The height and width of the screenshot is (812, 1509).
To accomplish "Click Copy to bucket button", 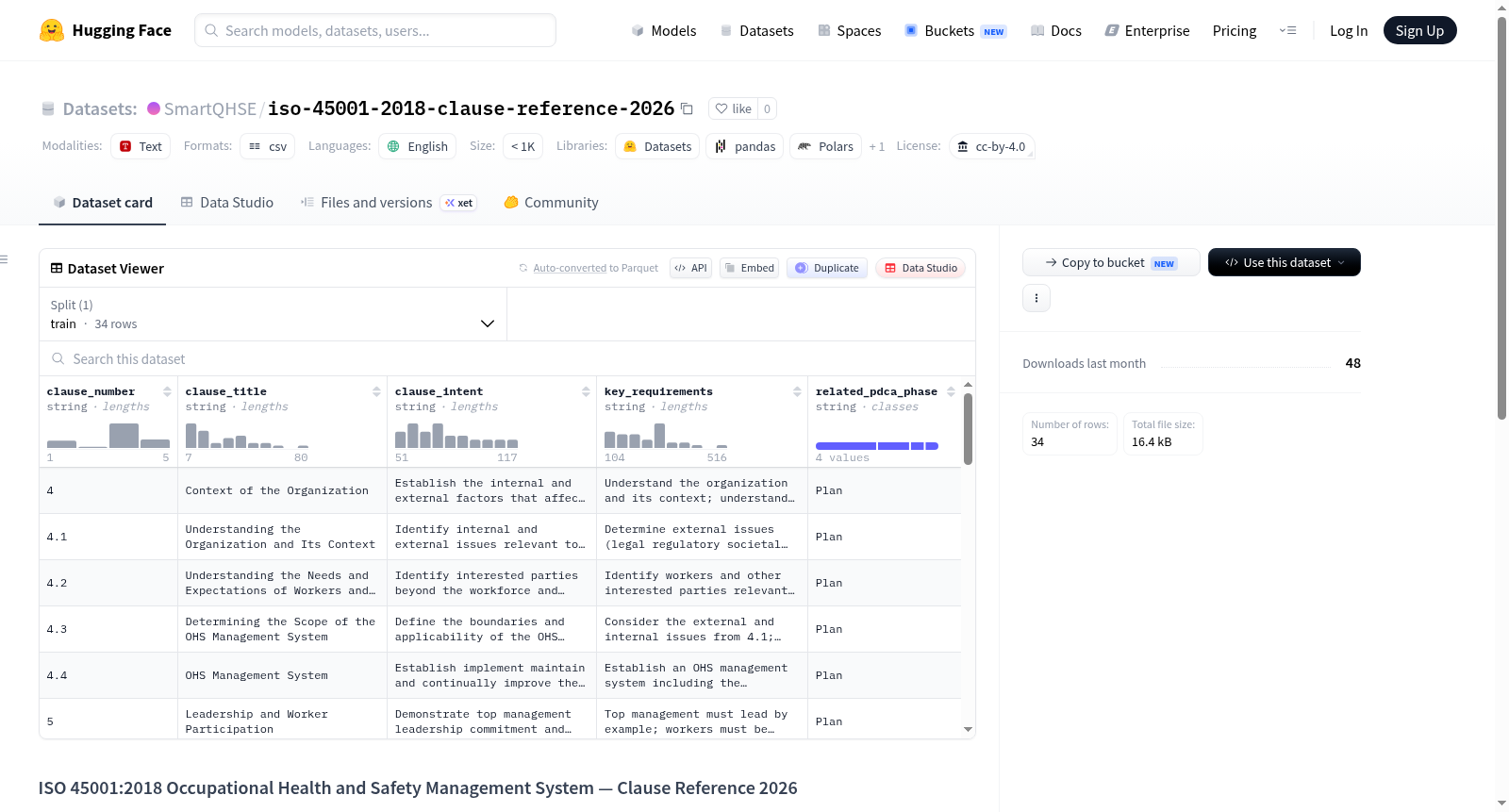I will pyautogui.click(x=1111, y=262).
